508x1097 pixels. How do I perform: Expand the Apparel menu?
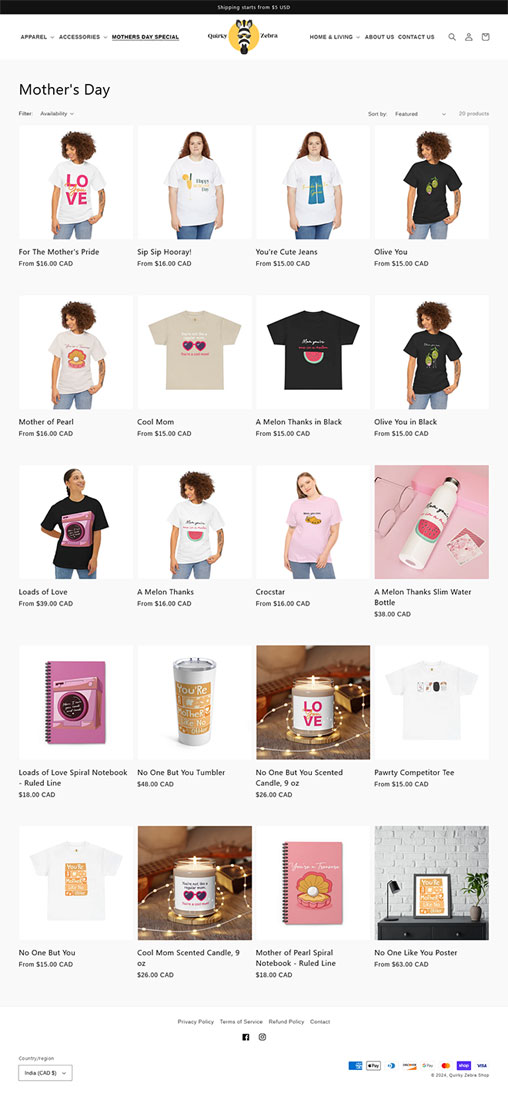pyautogui.click(x=37, y=37)
